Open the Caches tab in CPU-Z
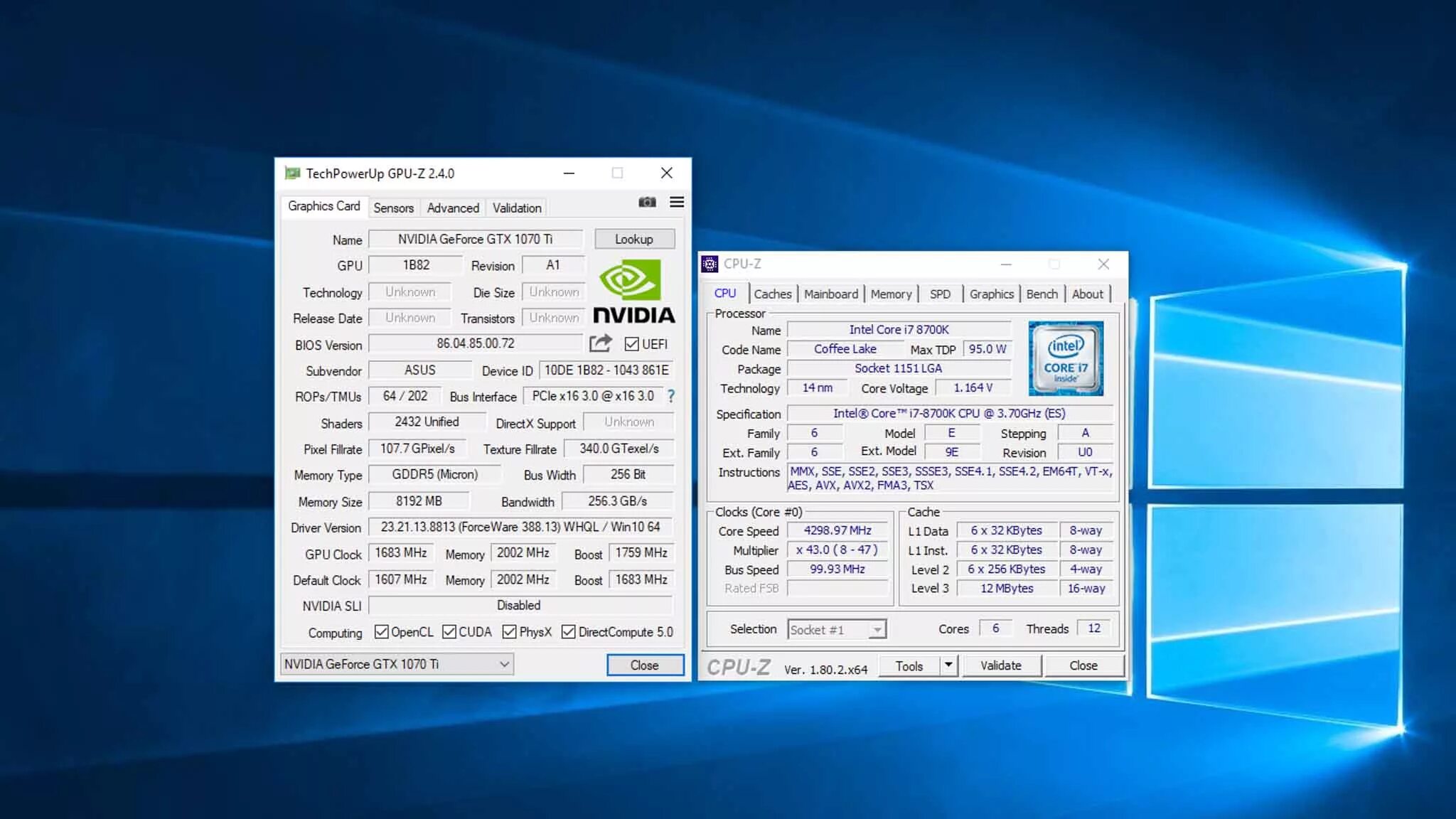The height and width of the screenshot is (819, 1456). tap(773, 294)
